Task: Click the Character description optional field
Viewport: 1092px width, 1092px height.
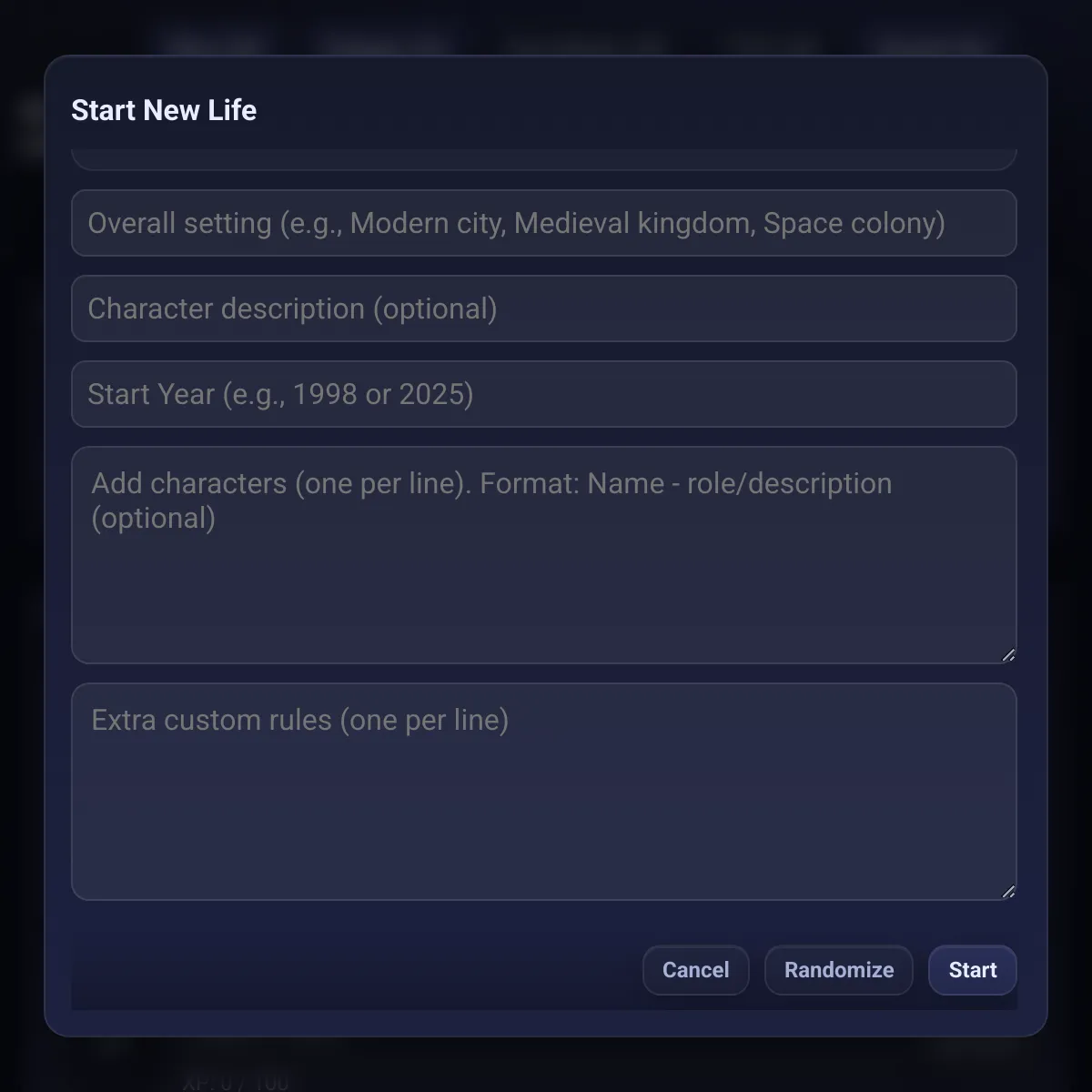Action: coord(544,308)
